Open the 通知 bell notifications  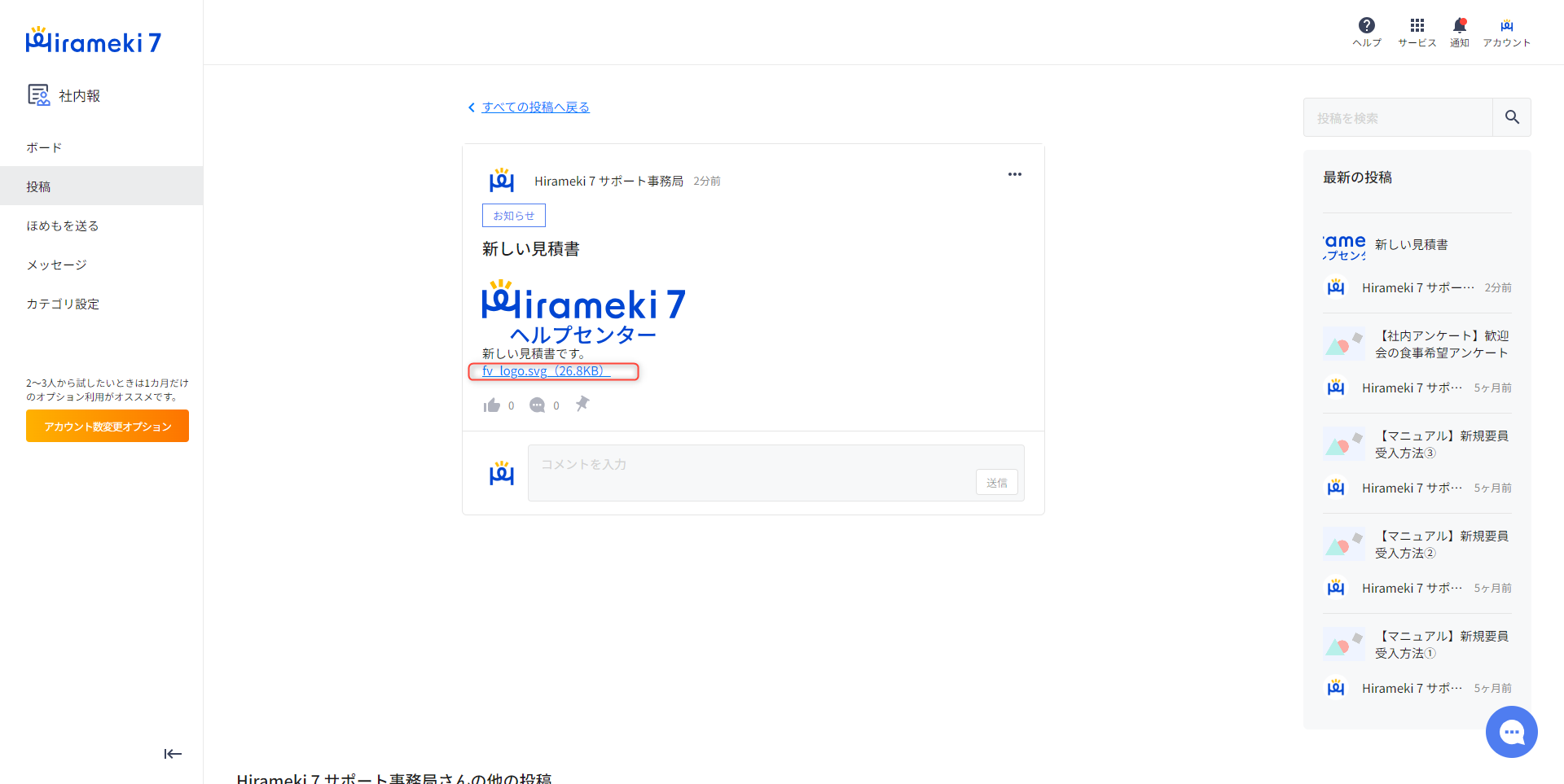point(1460,32)
